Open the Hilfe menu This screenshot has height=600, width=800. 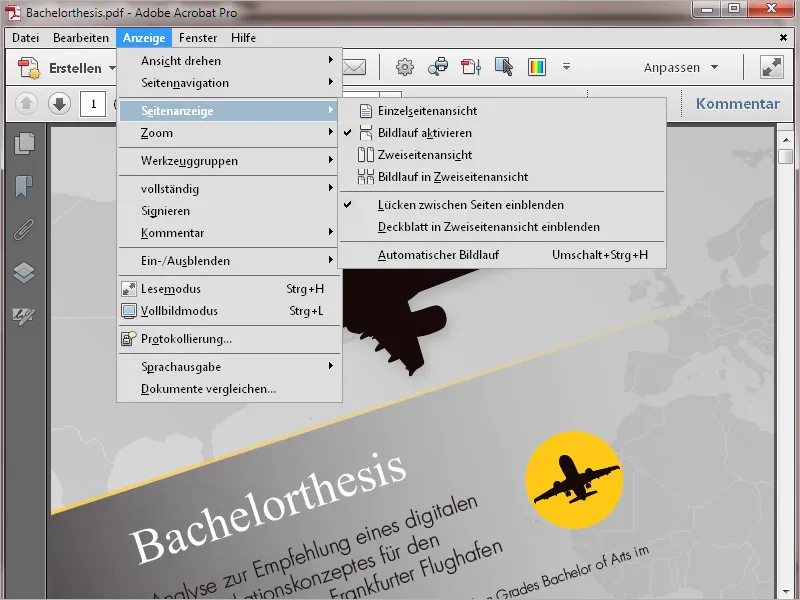(243, 38)
